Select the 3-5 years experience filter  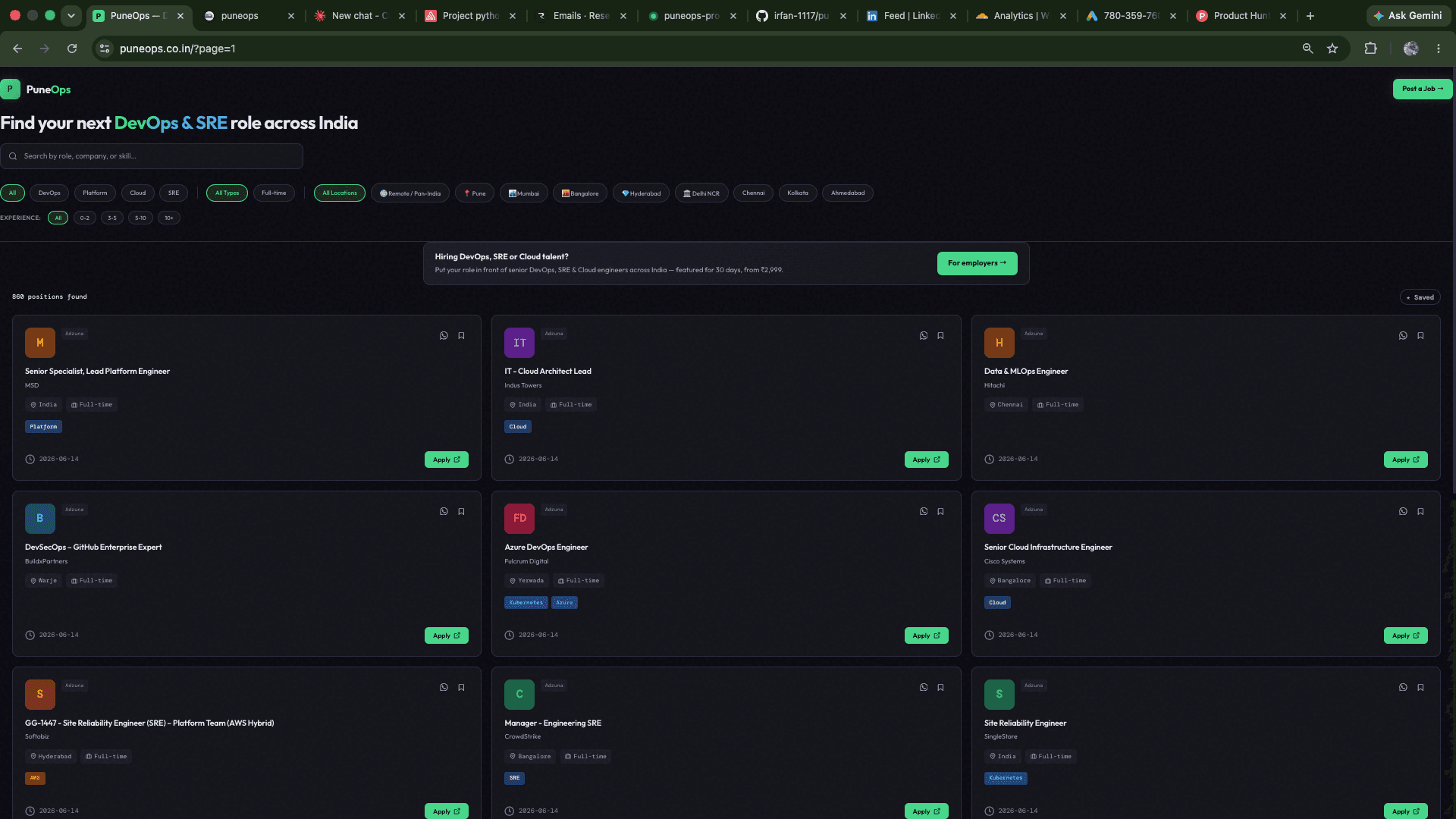112,218
